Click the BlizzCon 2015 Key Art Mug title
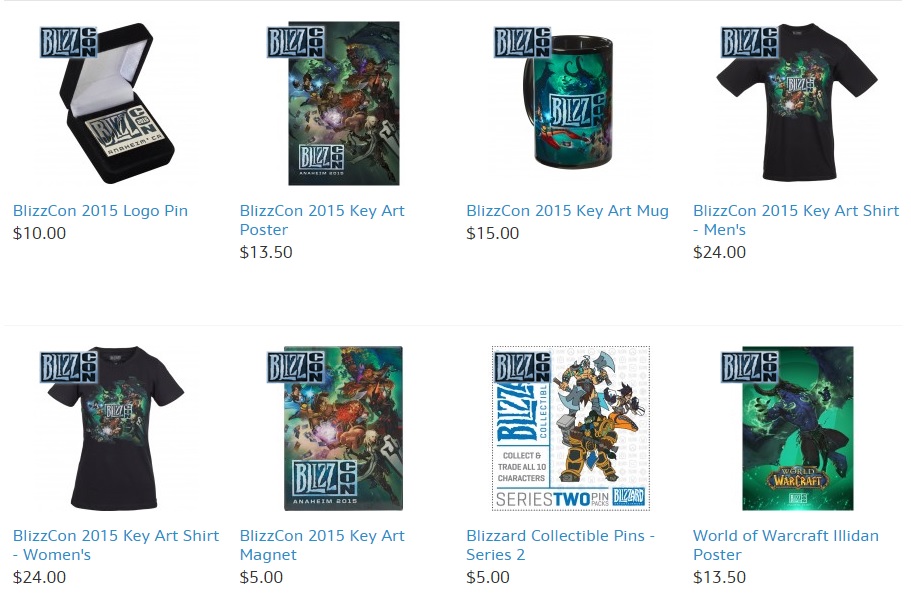The image size is (911, 597). [x=568, y=211]
